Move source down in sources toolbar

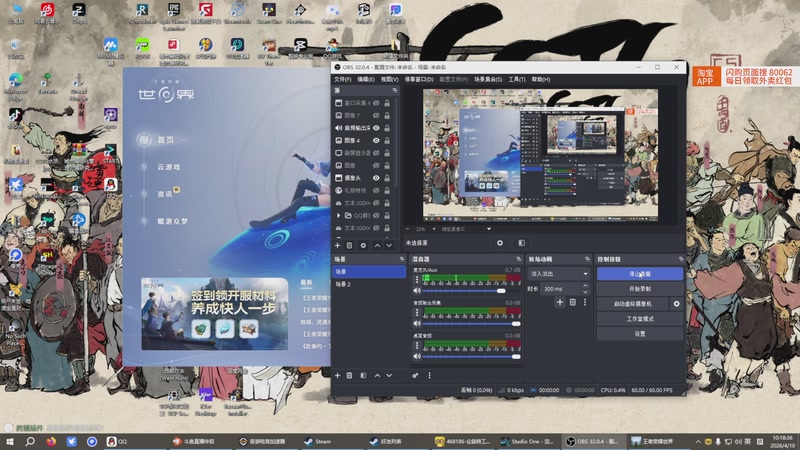click(x=389, y=245)
